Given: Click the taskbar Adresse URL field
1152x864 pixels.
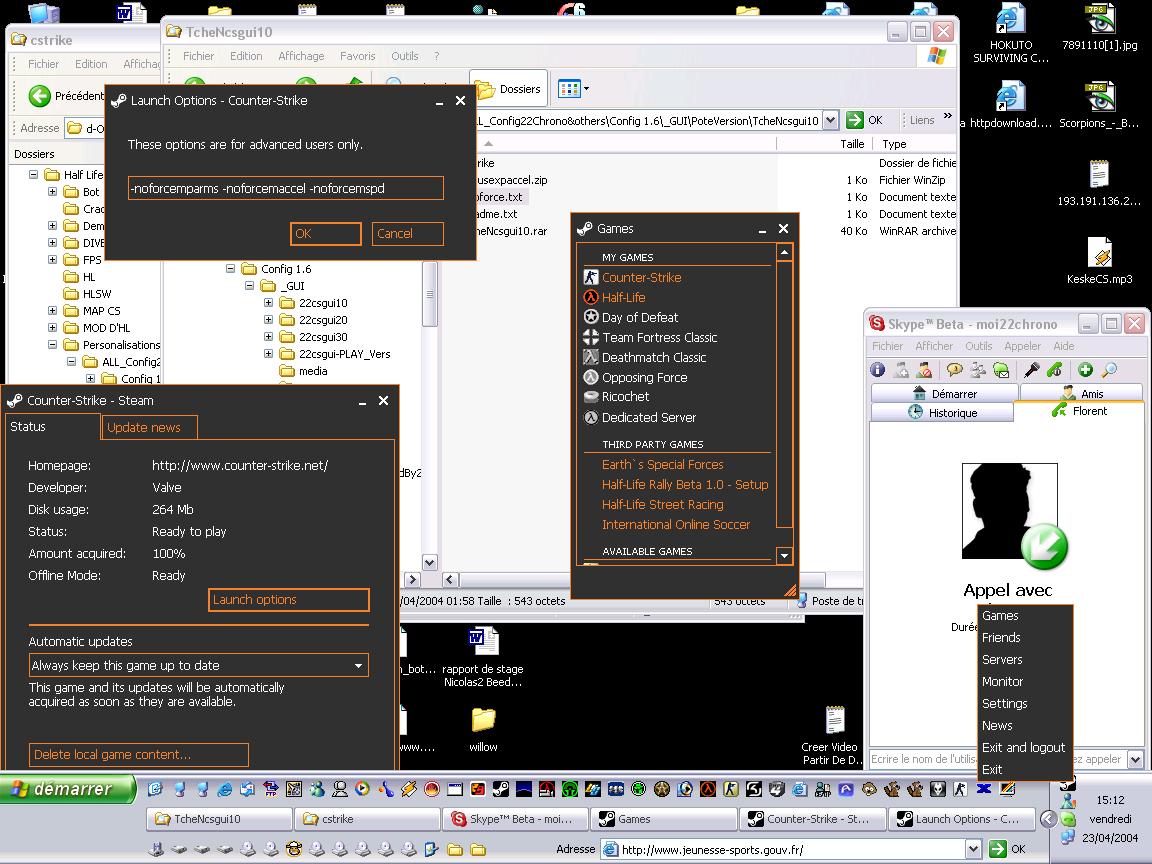Looking at the screenshot, I should 783,849.
